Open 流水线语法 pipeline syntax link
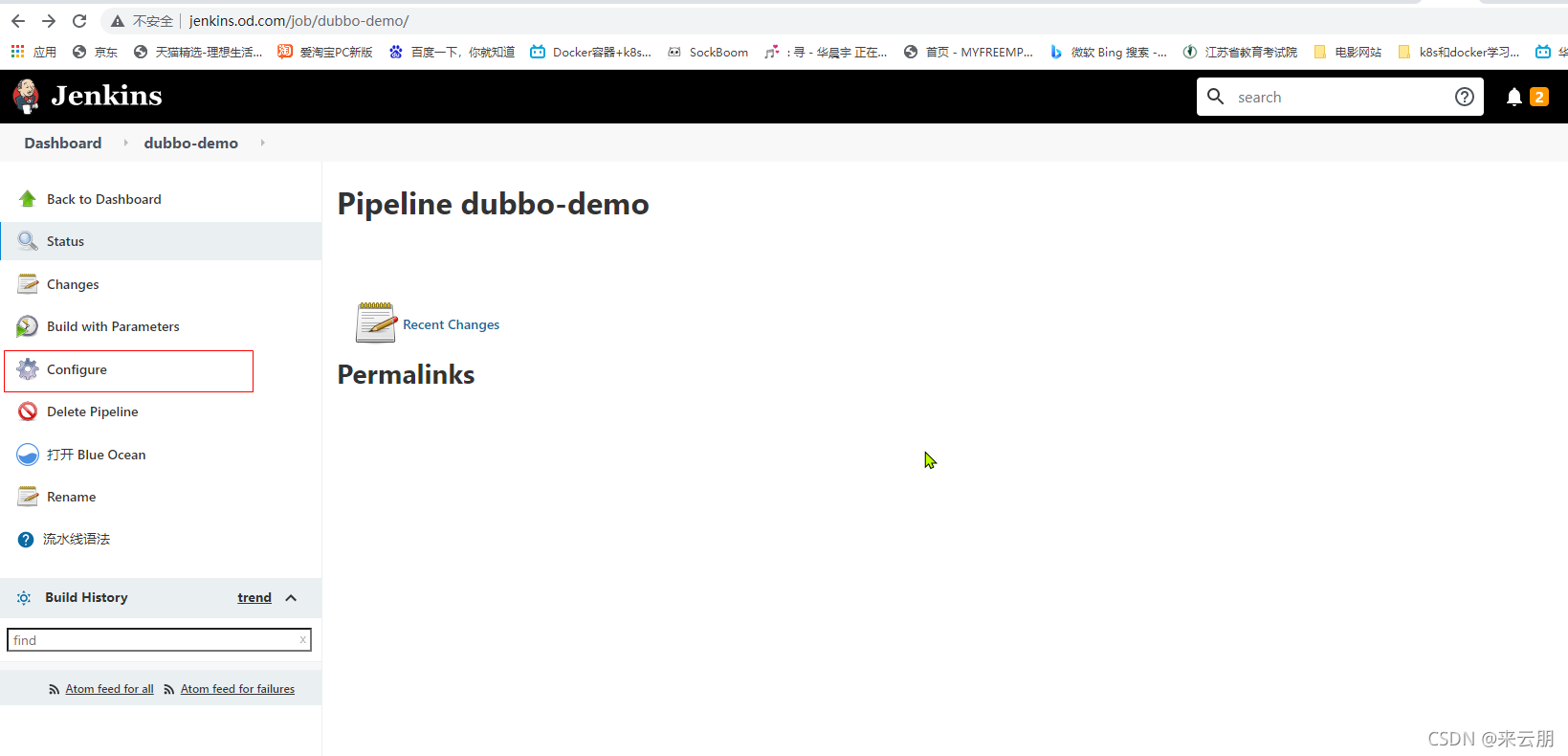Screen dimensions: 1568x756 [77, 540]
